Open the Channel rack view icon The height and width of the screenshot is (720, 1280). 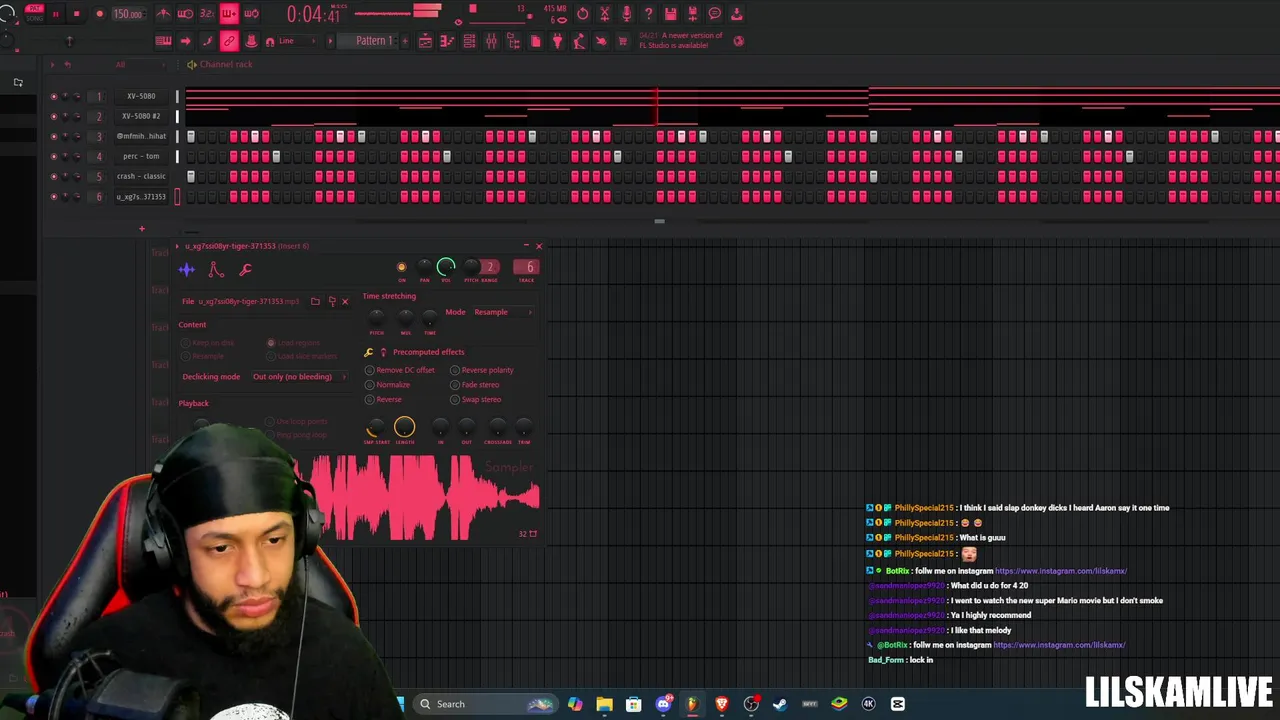click(x=469, y=41)
